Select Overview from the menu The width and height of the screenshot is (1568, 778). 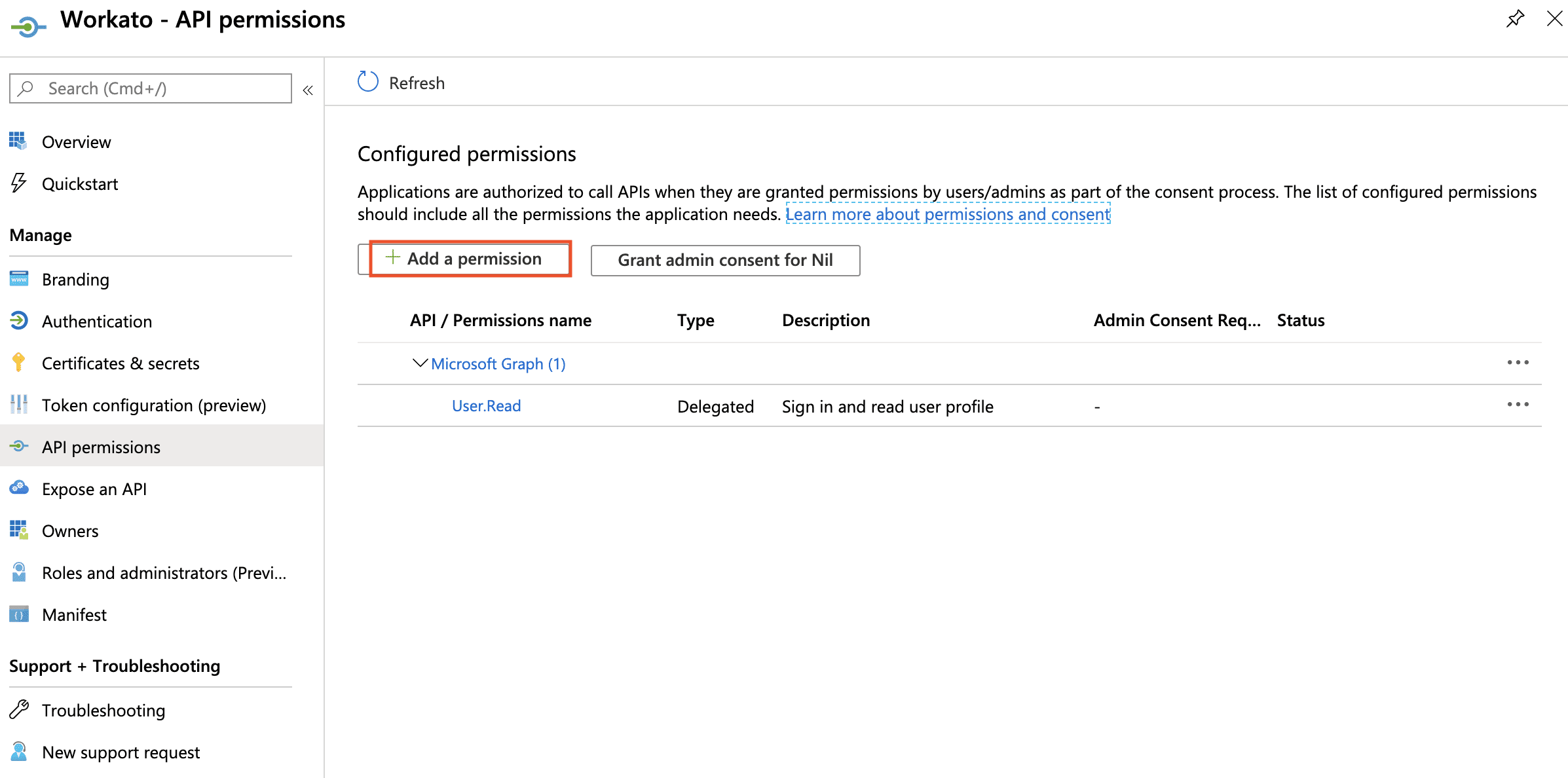(x=76, y=141)
